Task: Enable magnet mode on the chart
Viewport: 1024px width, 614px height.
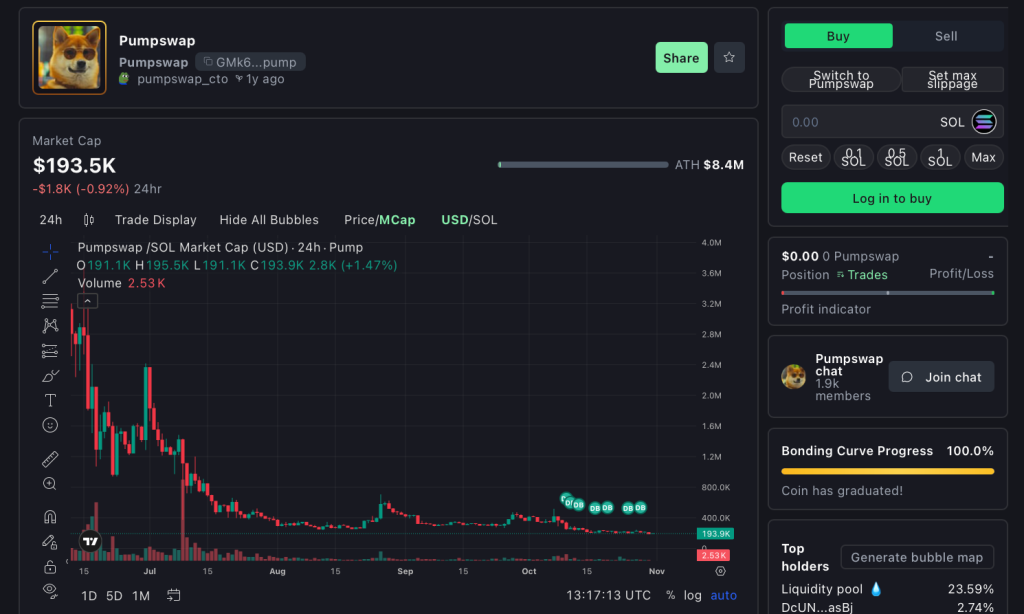Action: (49, 516)
